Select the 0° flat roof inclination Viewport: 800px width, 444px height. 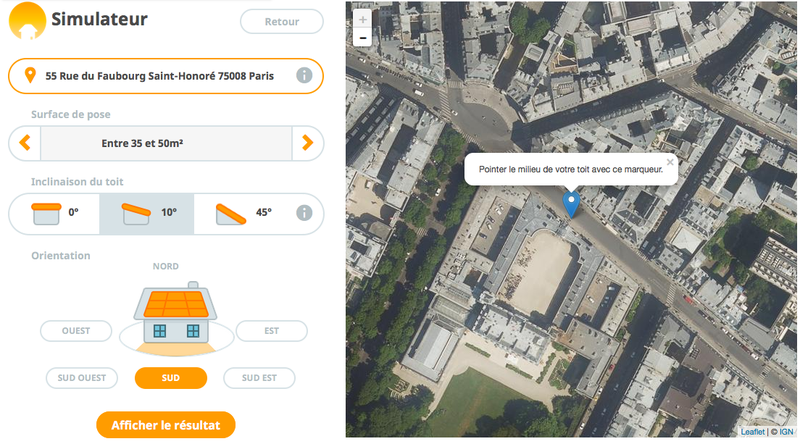(55, 213)
